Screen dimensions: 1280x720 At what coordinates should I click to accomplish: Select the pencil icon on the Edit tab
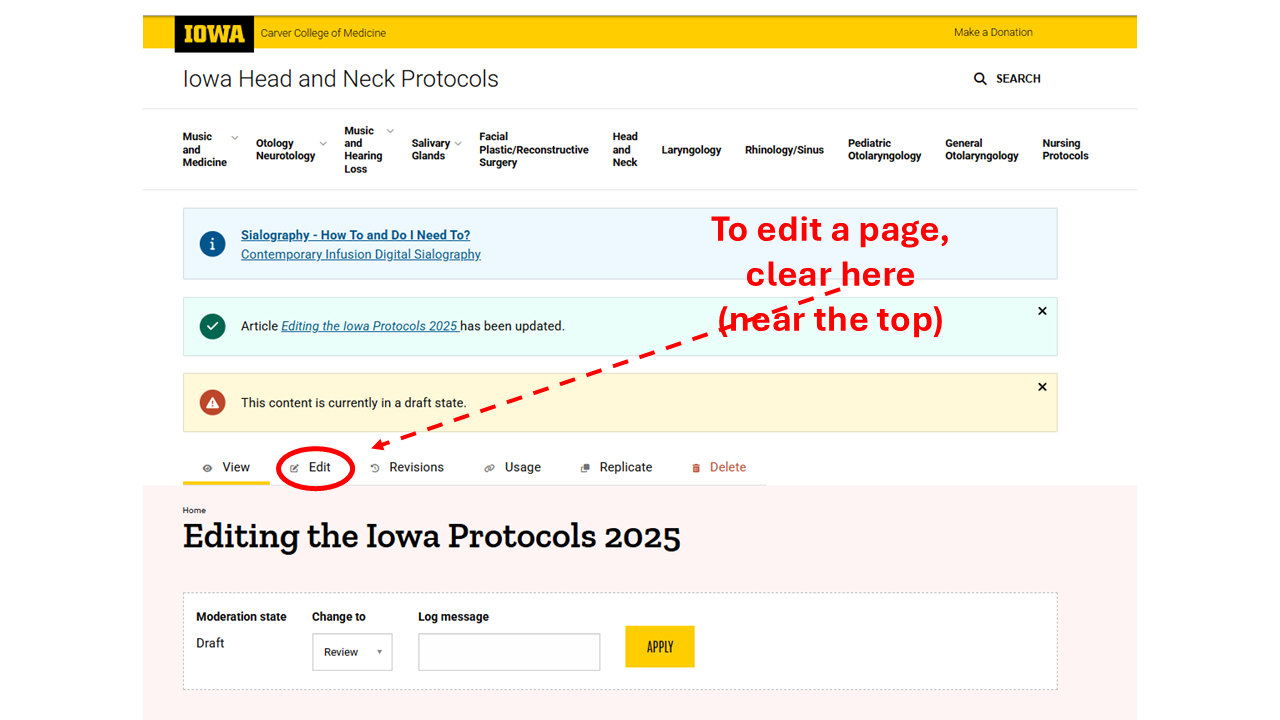click(296, 467)
